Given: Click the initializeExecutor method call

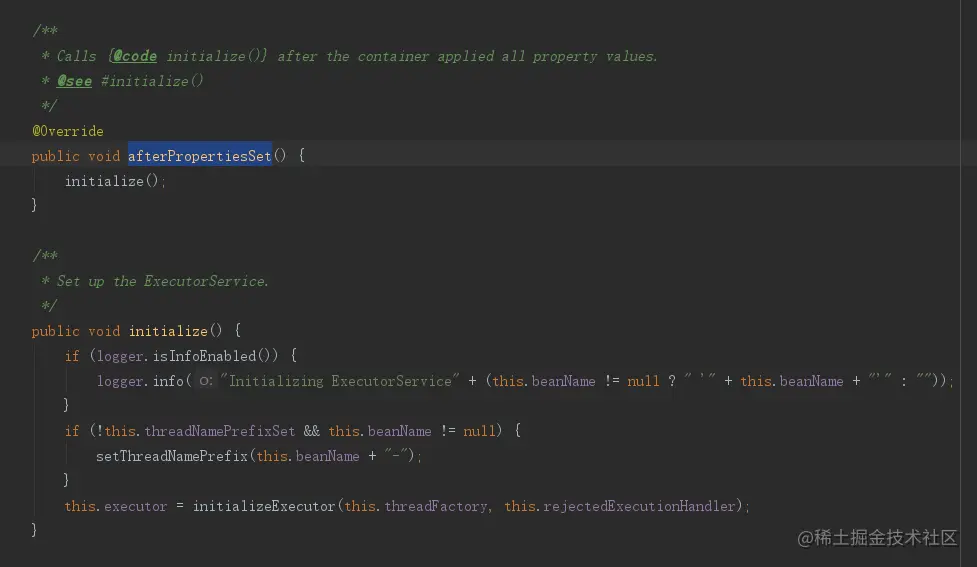Looking at the screenshot, I should 264,506.
